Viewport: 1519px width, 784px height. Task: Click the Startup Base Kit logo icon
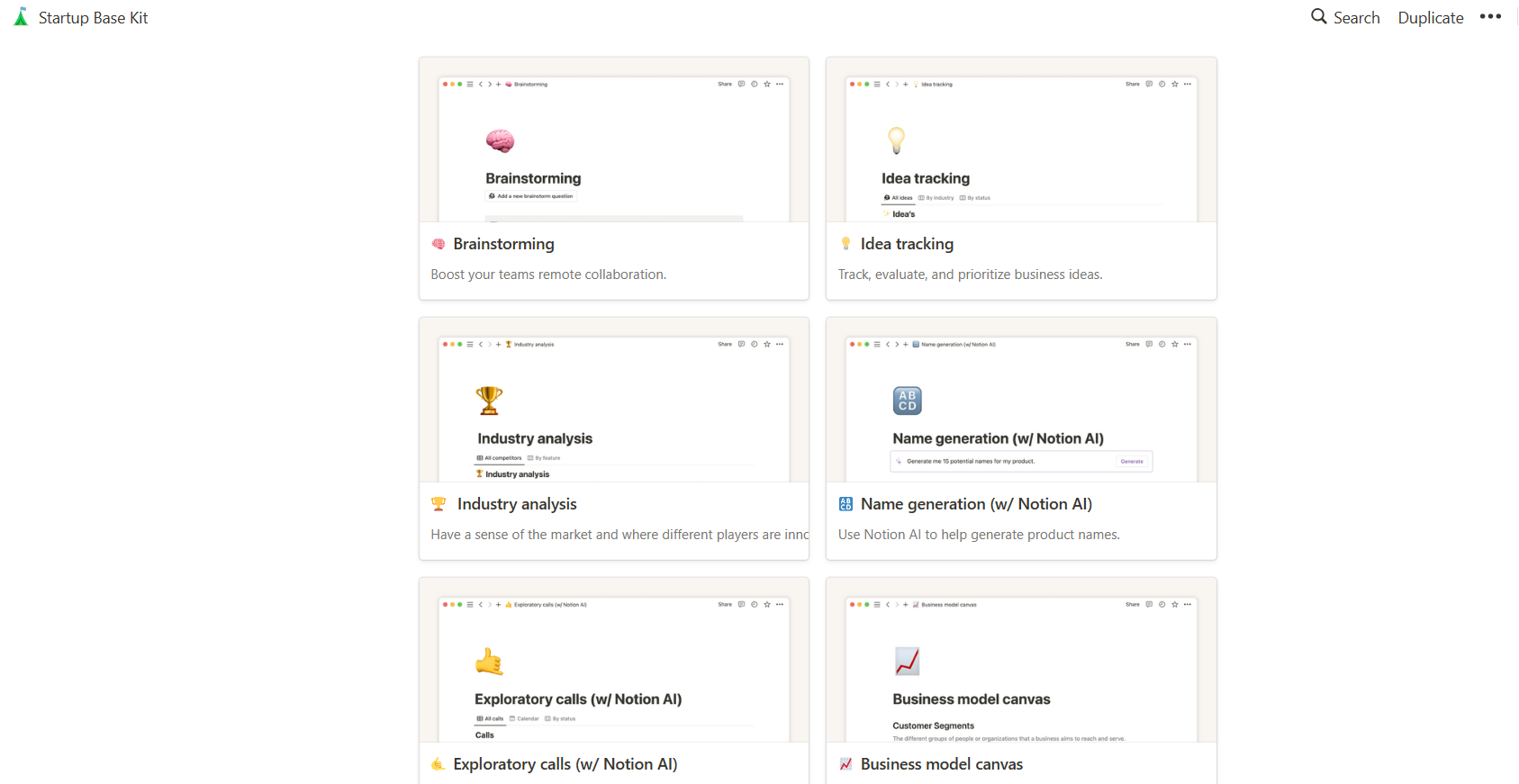[21, 17]
